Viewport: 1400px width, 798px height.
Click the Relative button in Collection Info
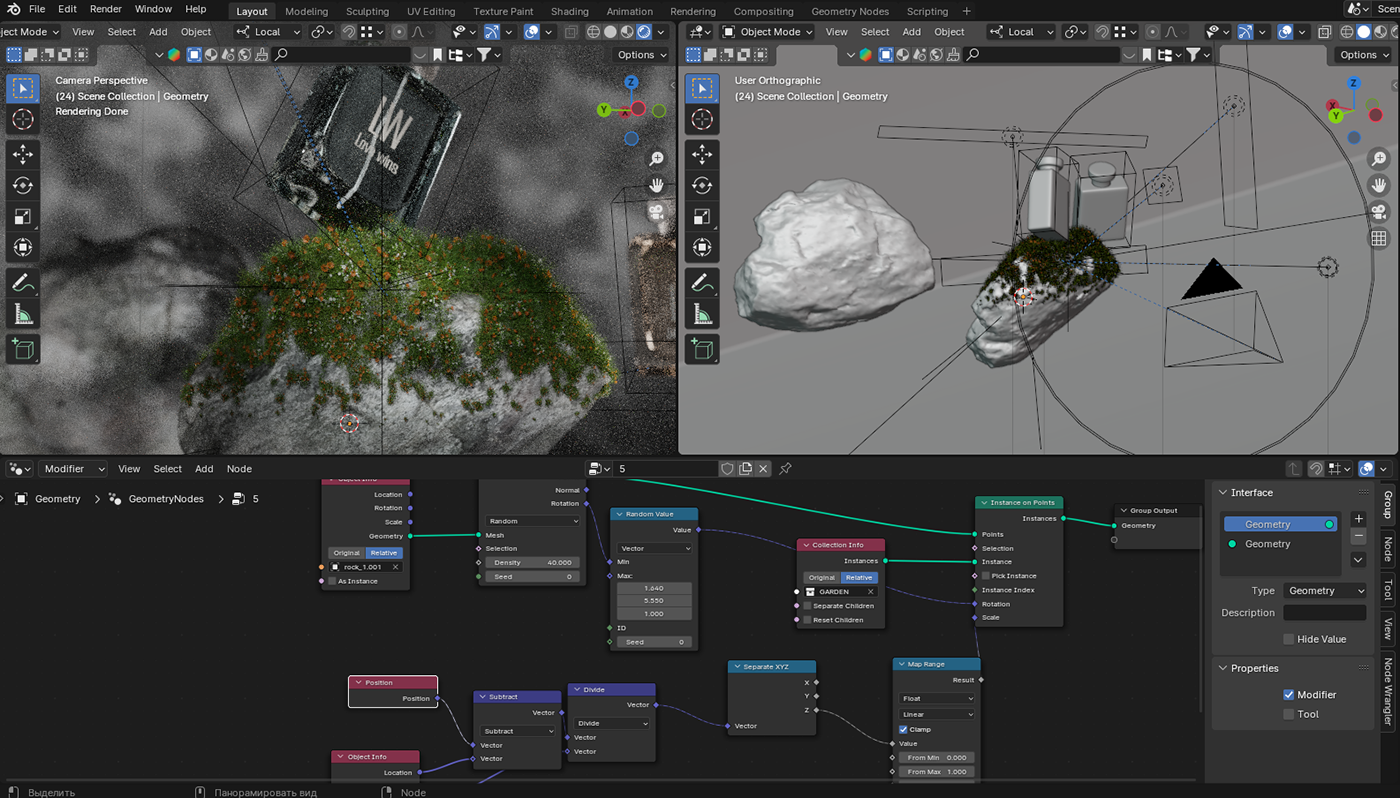858,577
